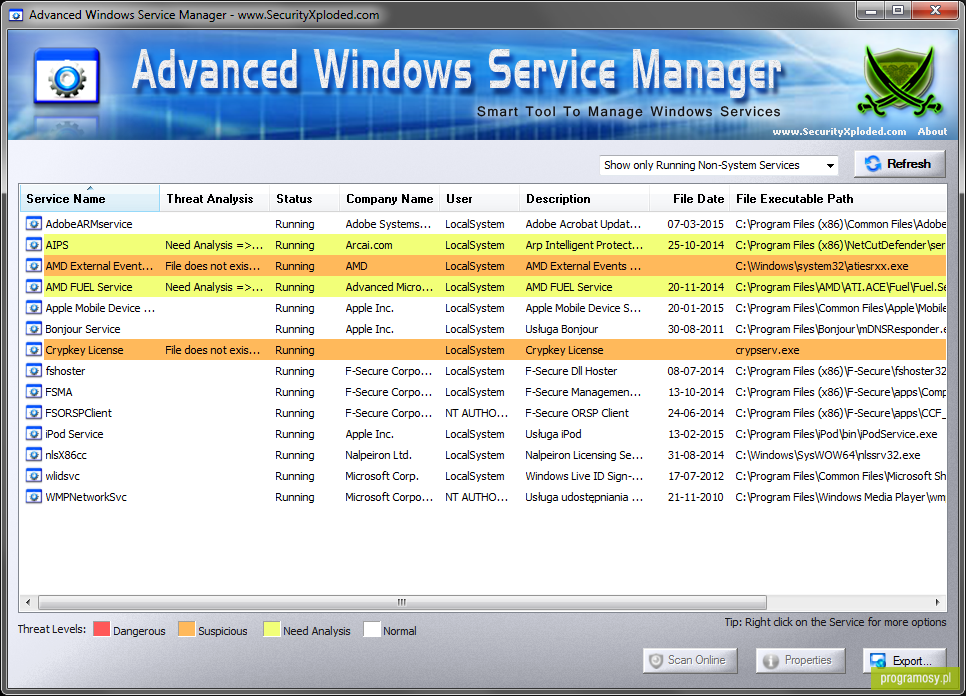The height and width of the screenshot is (696, 966).
Task: Click the AdobeARMservice row icon
Action: pos(33,224)
